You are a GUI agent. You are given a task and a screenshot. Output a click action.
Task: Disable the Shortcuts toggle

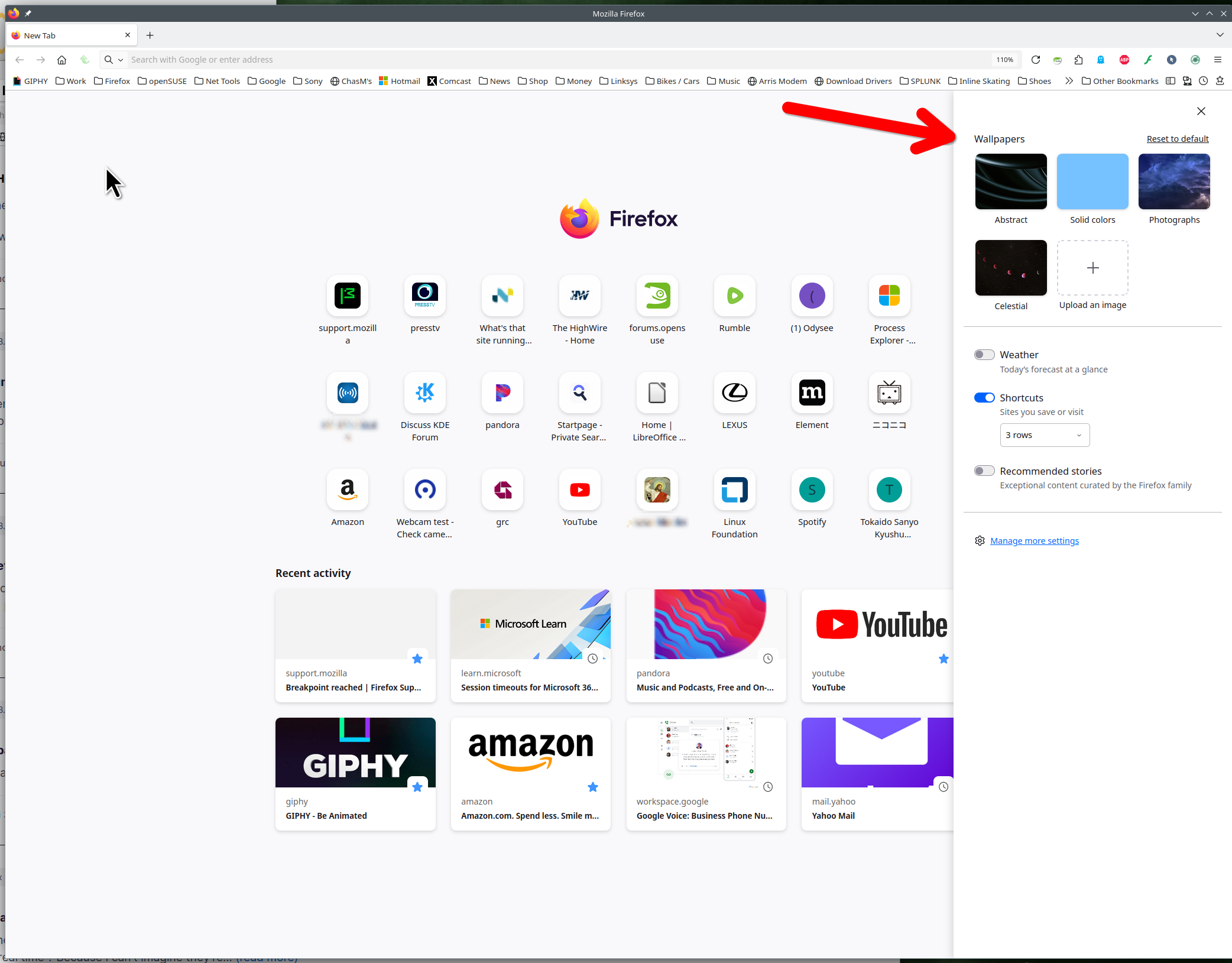(x=984, y=398)
